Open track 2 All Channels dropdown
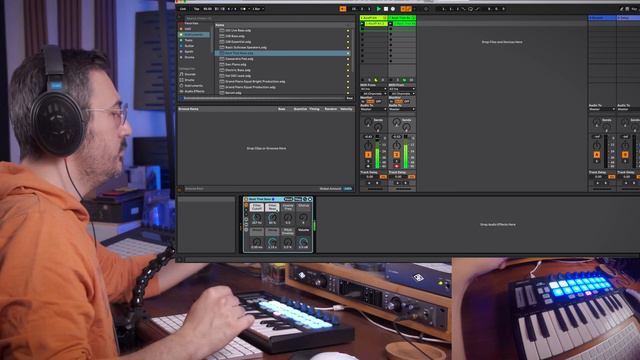 [x=403, y=94]
